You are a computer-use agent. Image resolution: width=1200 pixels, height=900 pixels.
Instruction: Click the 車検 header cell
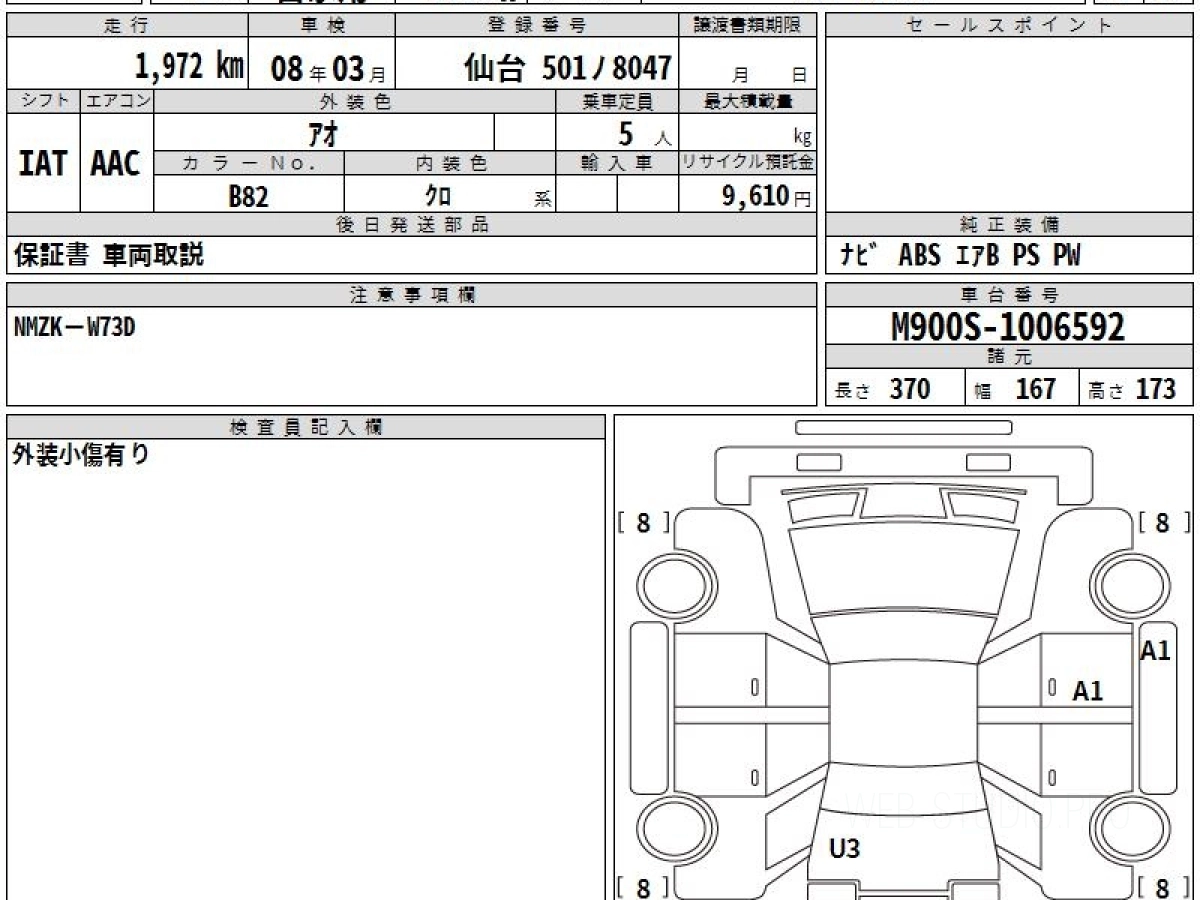click(321, 26)
